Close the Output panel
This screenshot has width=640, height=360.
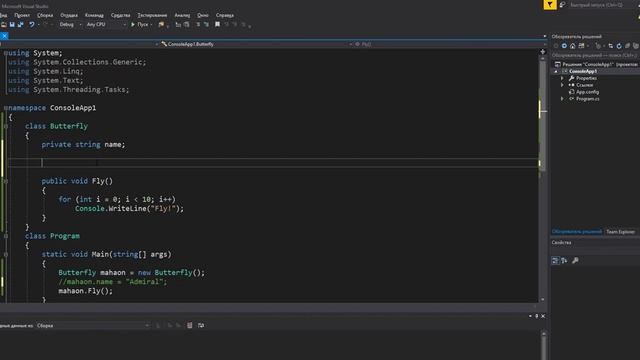[543, 316]
